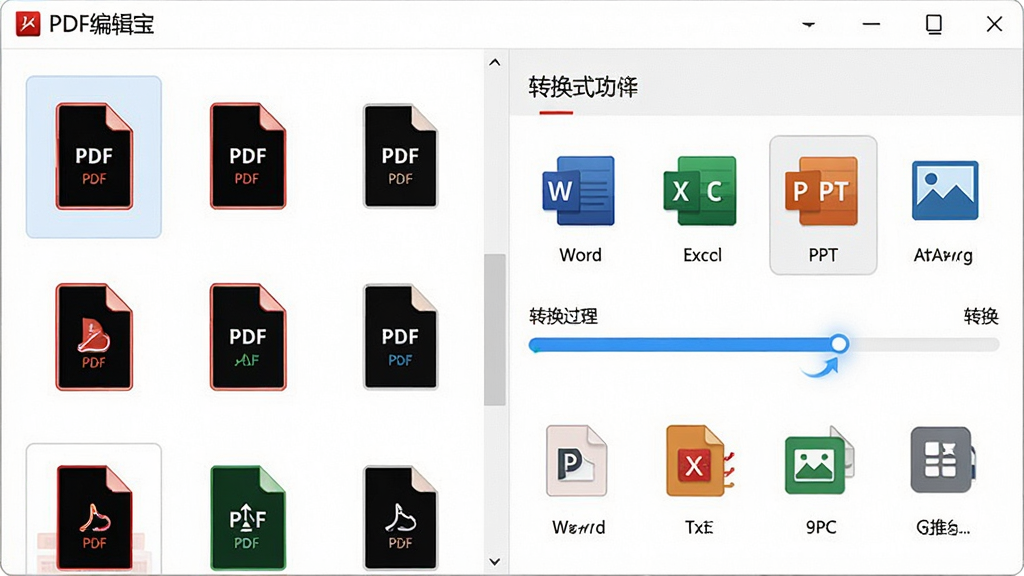This screenshot has height=576, width=1024.
Task: Click the unfilled gray part of progress bar
Action: 923,344
